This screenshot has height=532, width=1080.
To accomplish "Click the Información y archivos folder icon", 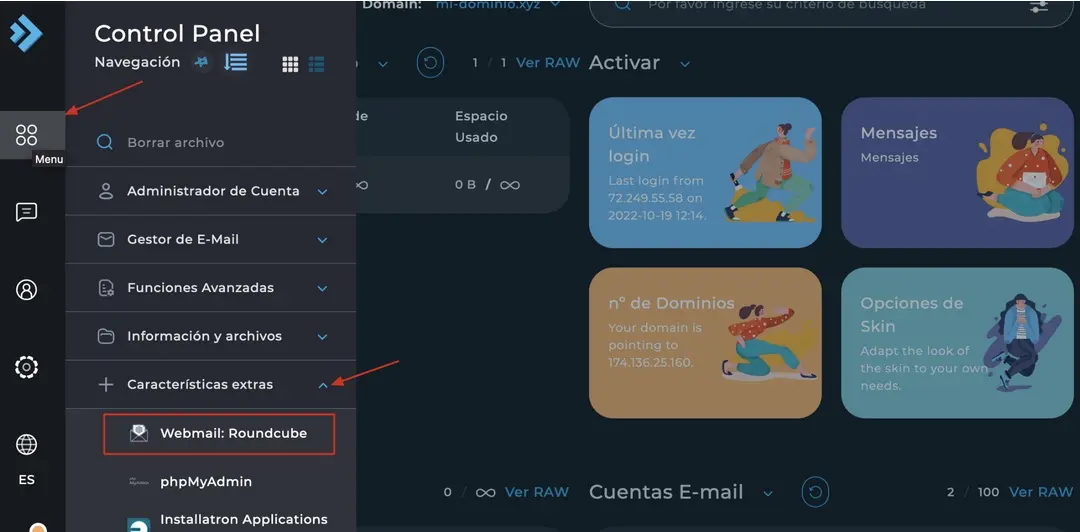I will pyautogui.click(x=105, y=336).
